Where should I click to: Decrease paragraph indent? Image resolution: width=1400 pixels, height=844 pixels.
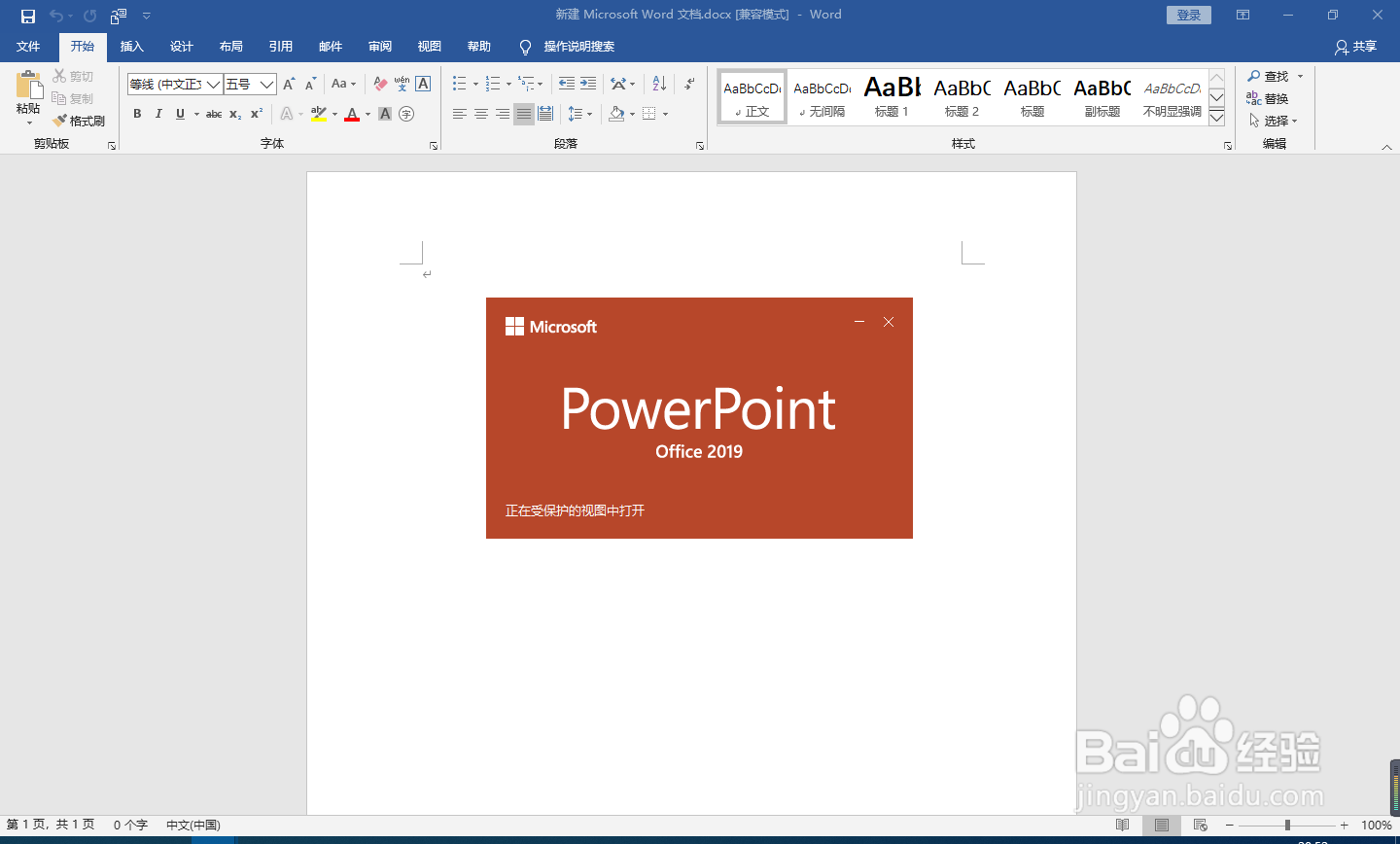coord(567,84)
